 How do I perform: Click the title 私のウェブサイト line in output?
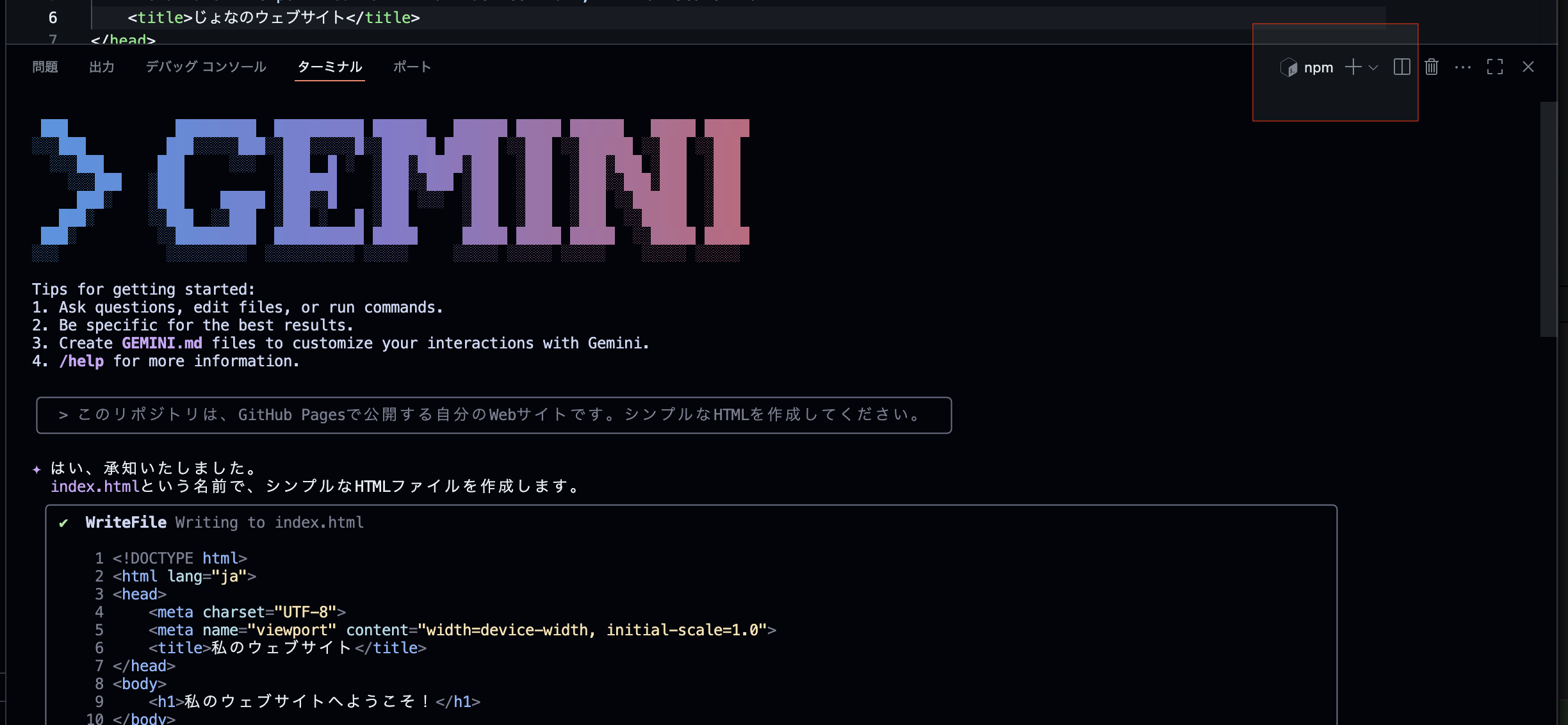tap(288, 648)
